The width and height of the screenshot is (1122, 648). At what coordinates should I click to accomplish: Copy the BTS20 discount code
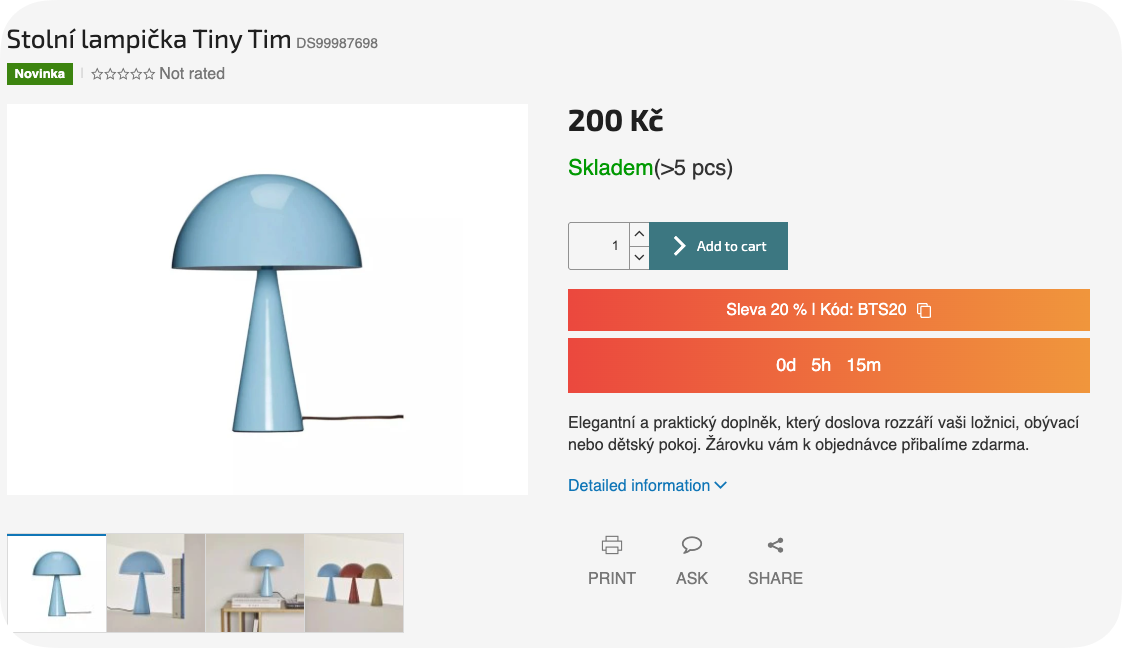(924, 310)
